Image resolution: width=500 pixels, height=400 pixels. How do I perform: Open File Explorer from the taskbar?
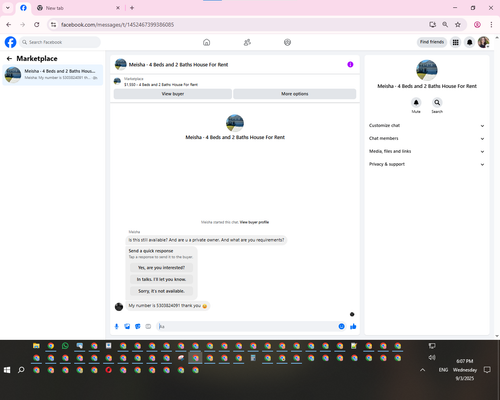[x=36, y=346]
